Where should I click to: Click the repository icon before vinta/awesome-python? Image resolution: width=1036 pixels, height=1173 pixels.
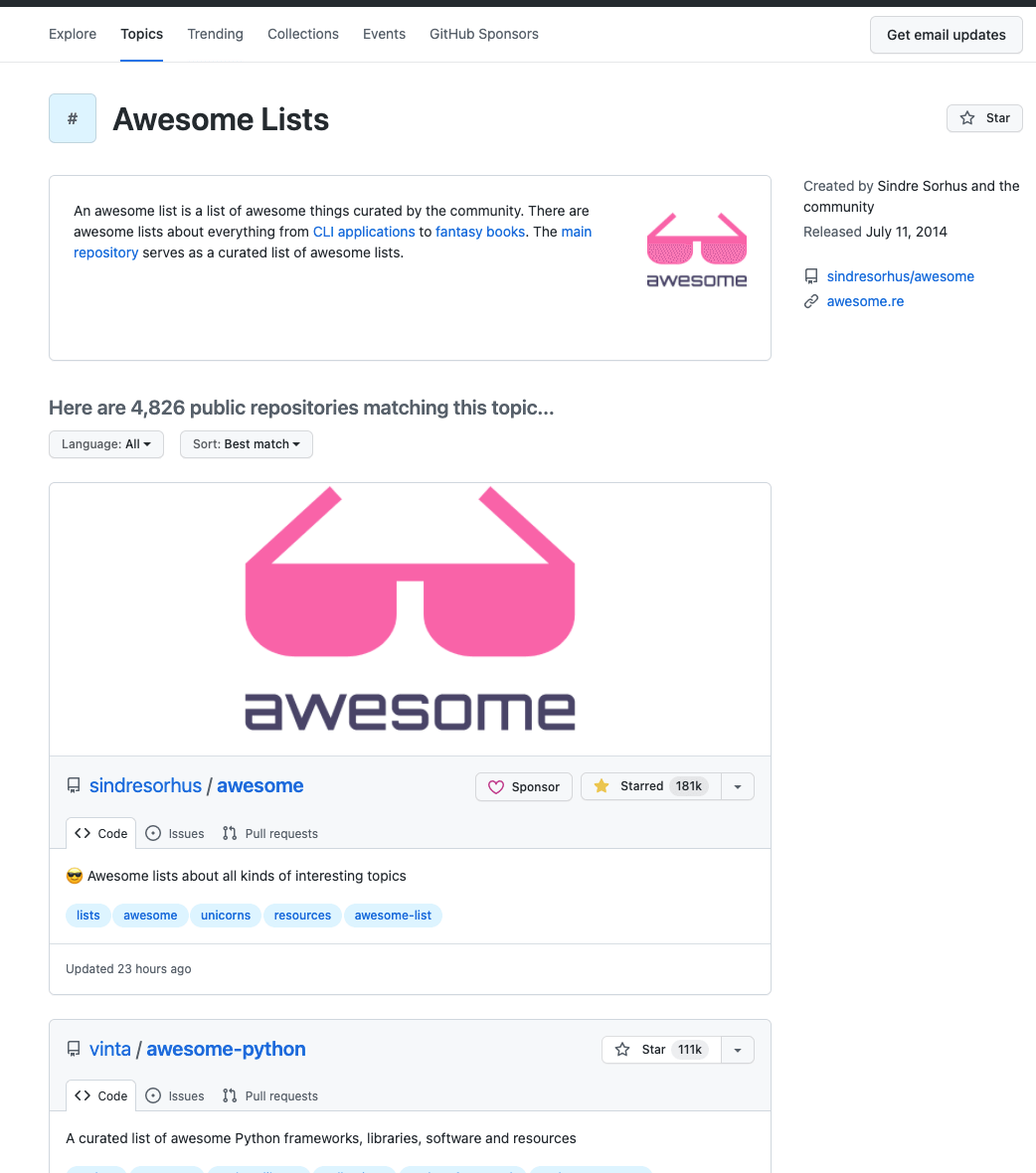[74, 1049]
